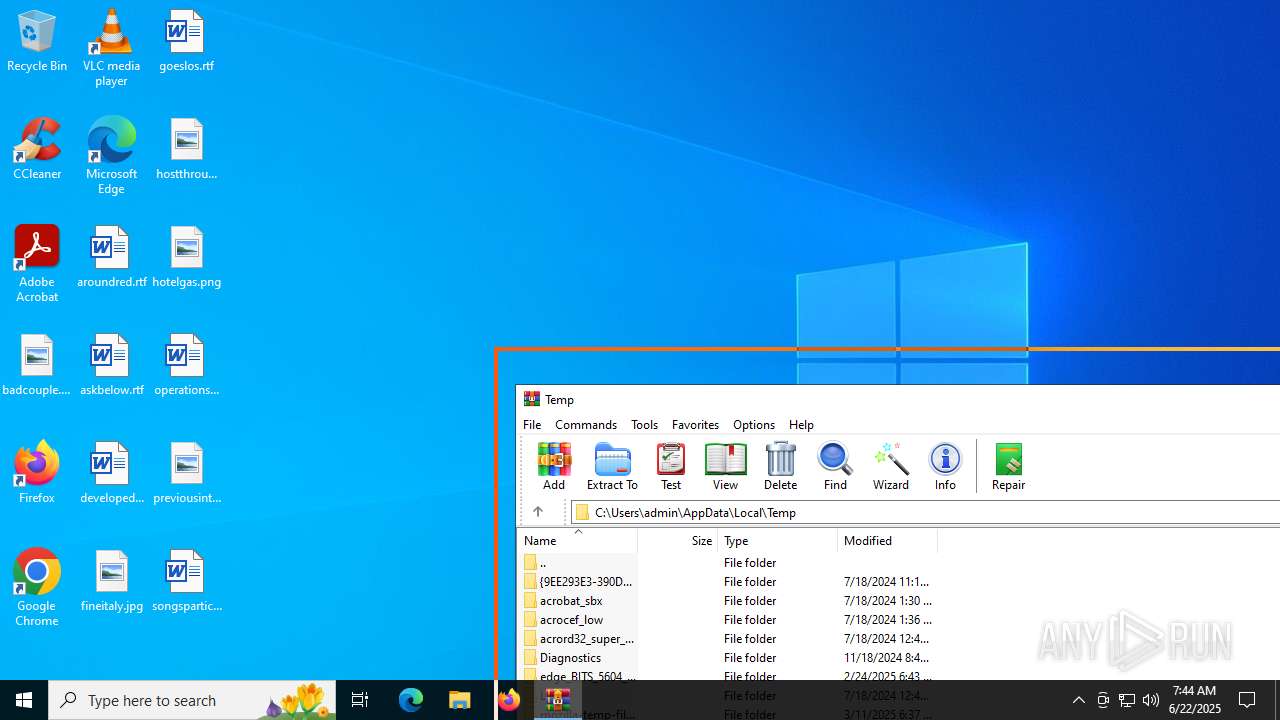Open the Help menu
Viewport: 1280px width, 720px height.
[x=801, y=424]
